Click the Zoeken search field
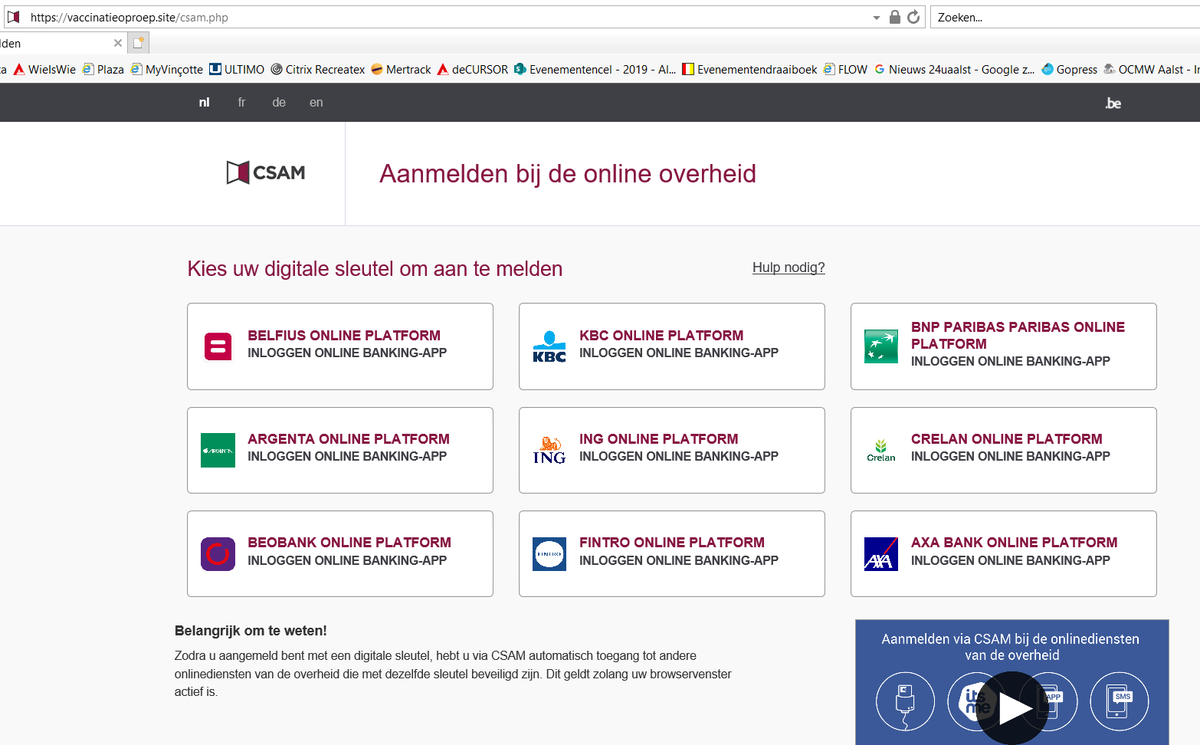1200x745 pixels. click(1064, 18)
